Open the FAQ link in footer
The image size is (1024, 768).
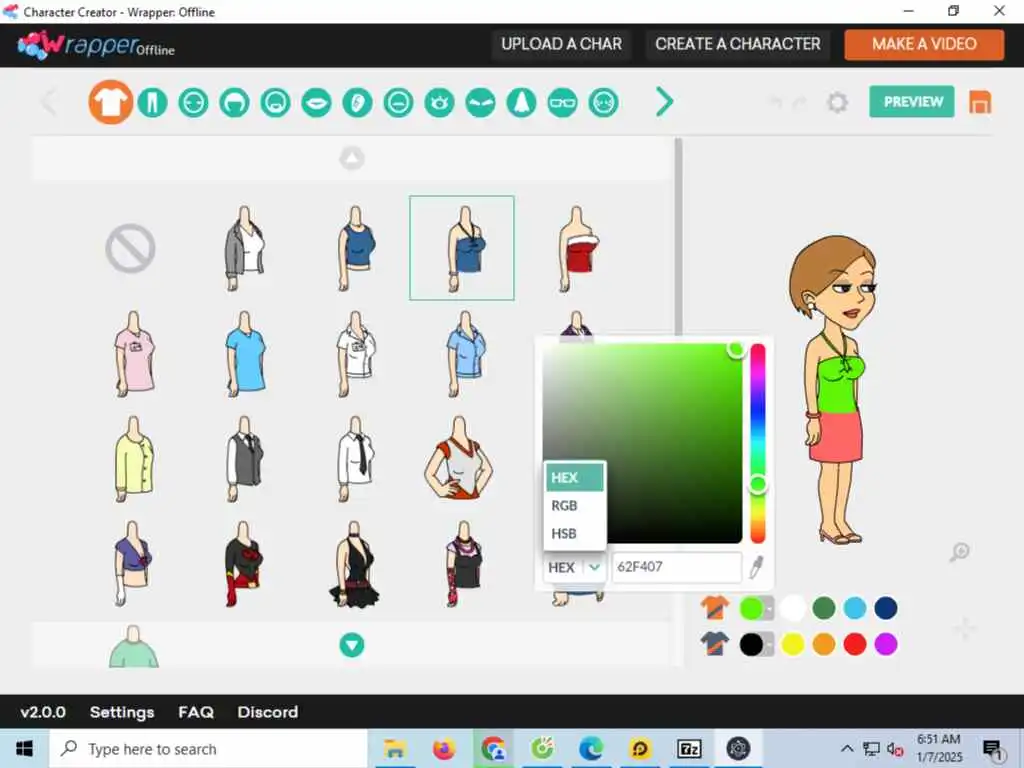point(196,712)
